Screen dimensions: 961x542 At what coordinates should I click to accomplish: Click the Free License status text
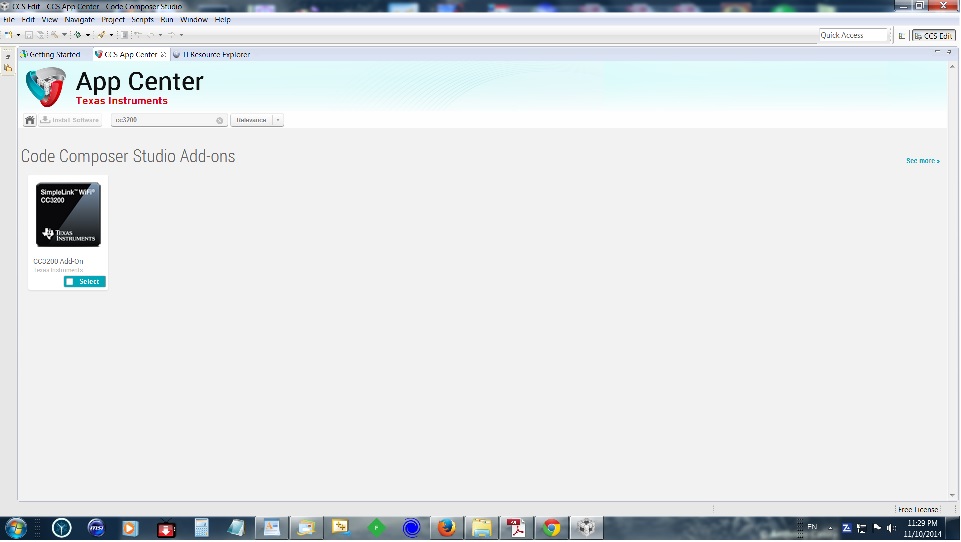[x=918, y=510]
